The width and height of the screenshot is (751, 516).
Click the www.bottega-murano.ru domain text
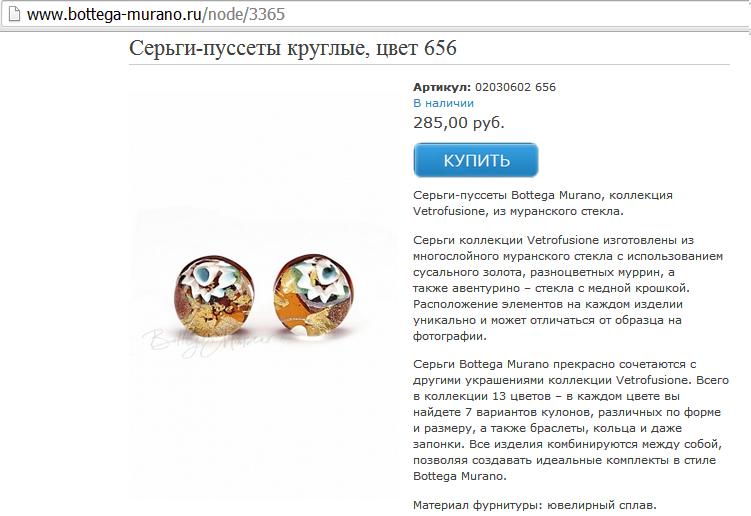pos(114,14)
